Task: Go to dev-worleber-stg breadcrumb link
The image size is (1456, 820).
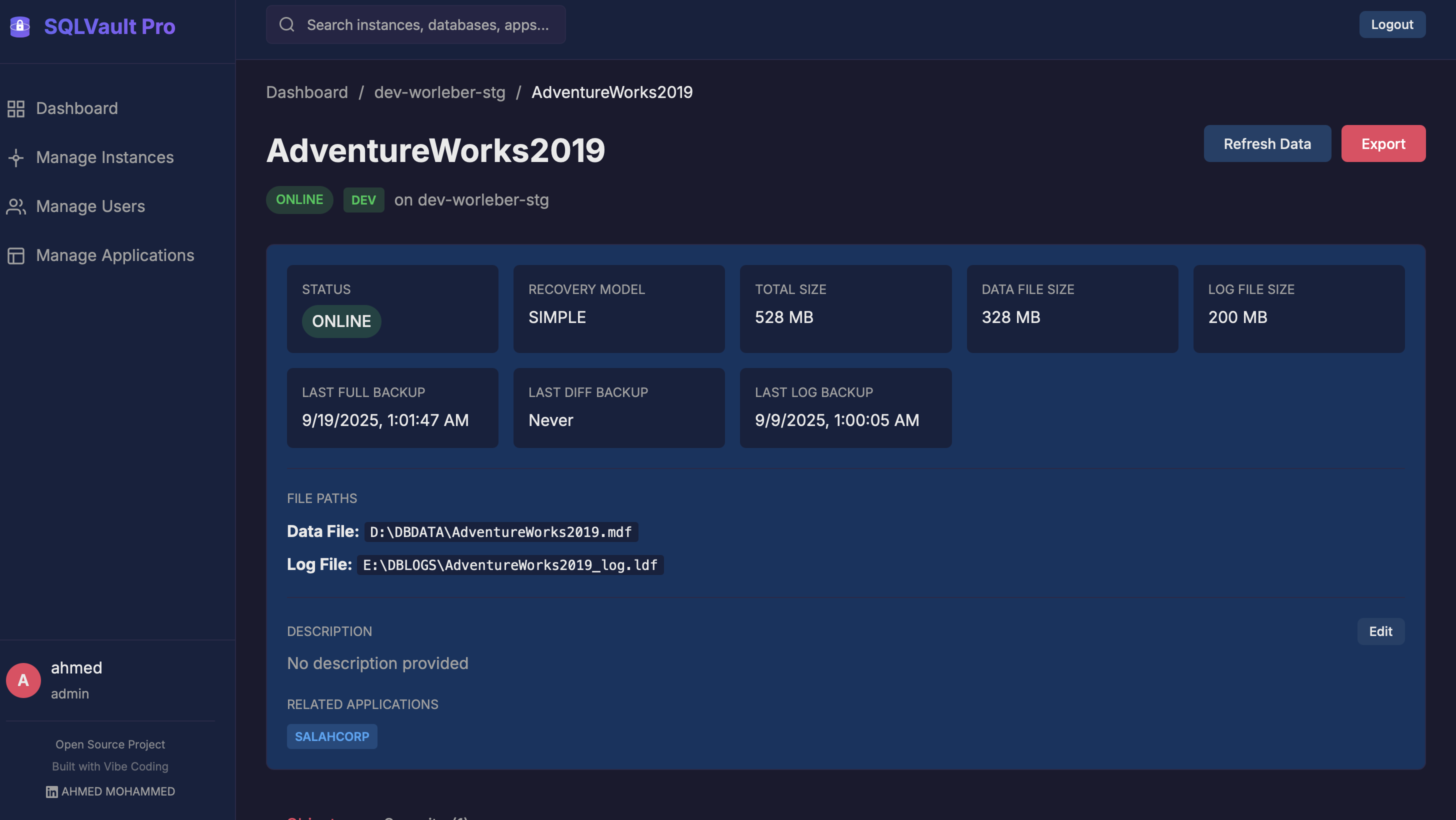Action: (439, 92)
